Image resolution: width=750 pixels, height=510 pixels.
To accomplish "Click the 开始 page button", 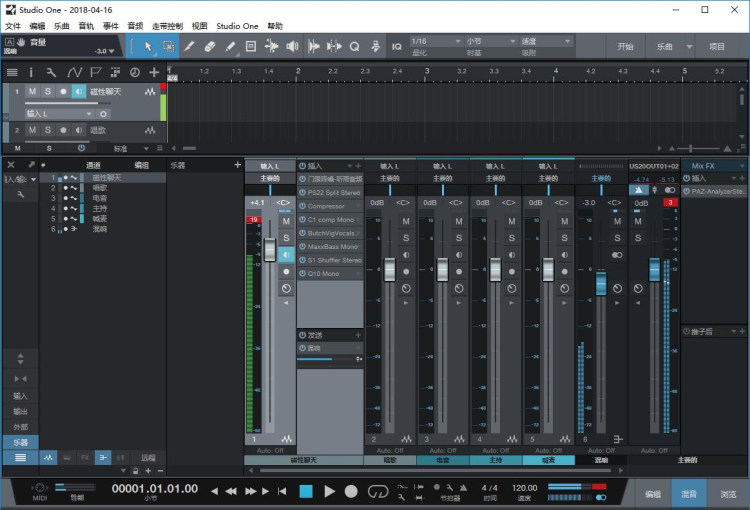I will pos(625,46).
